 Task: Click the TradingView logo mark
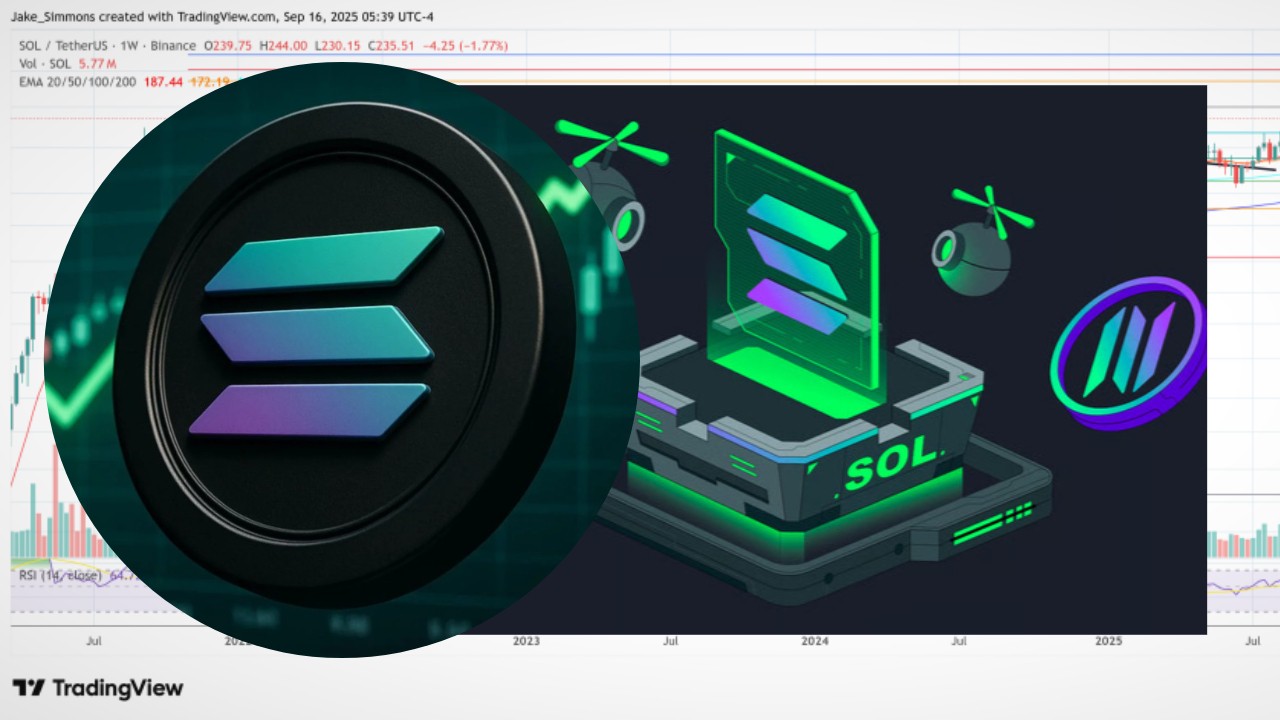coord(28,688)
